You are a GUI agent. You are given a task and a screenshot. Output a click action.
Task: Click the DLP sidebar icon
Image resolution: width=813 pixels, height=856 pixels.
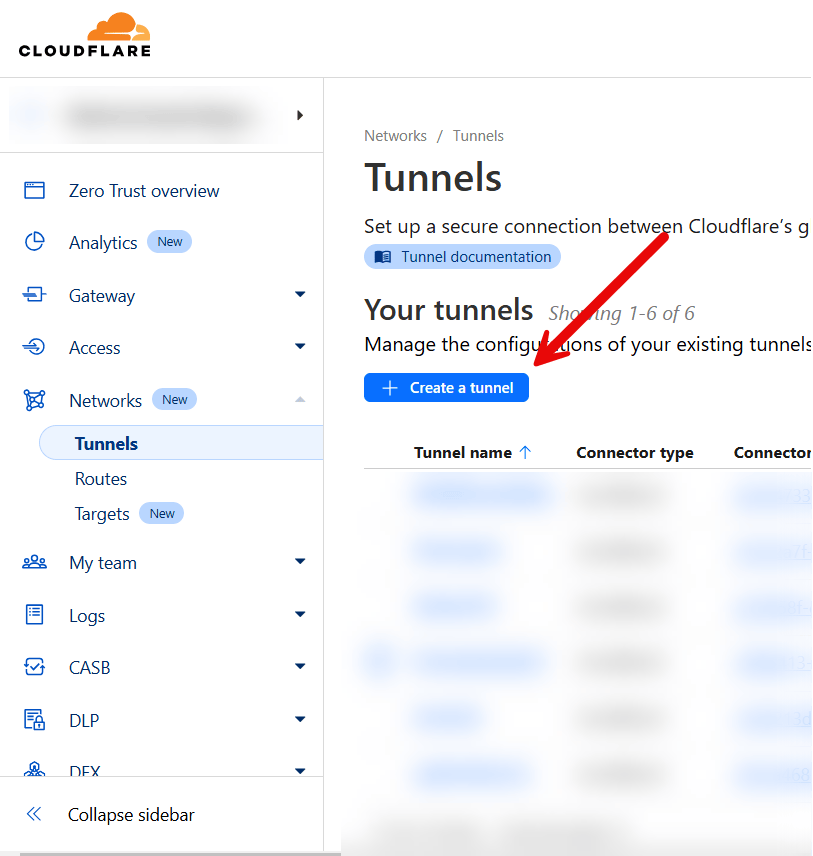(x=35, y=720)
